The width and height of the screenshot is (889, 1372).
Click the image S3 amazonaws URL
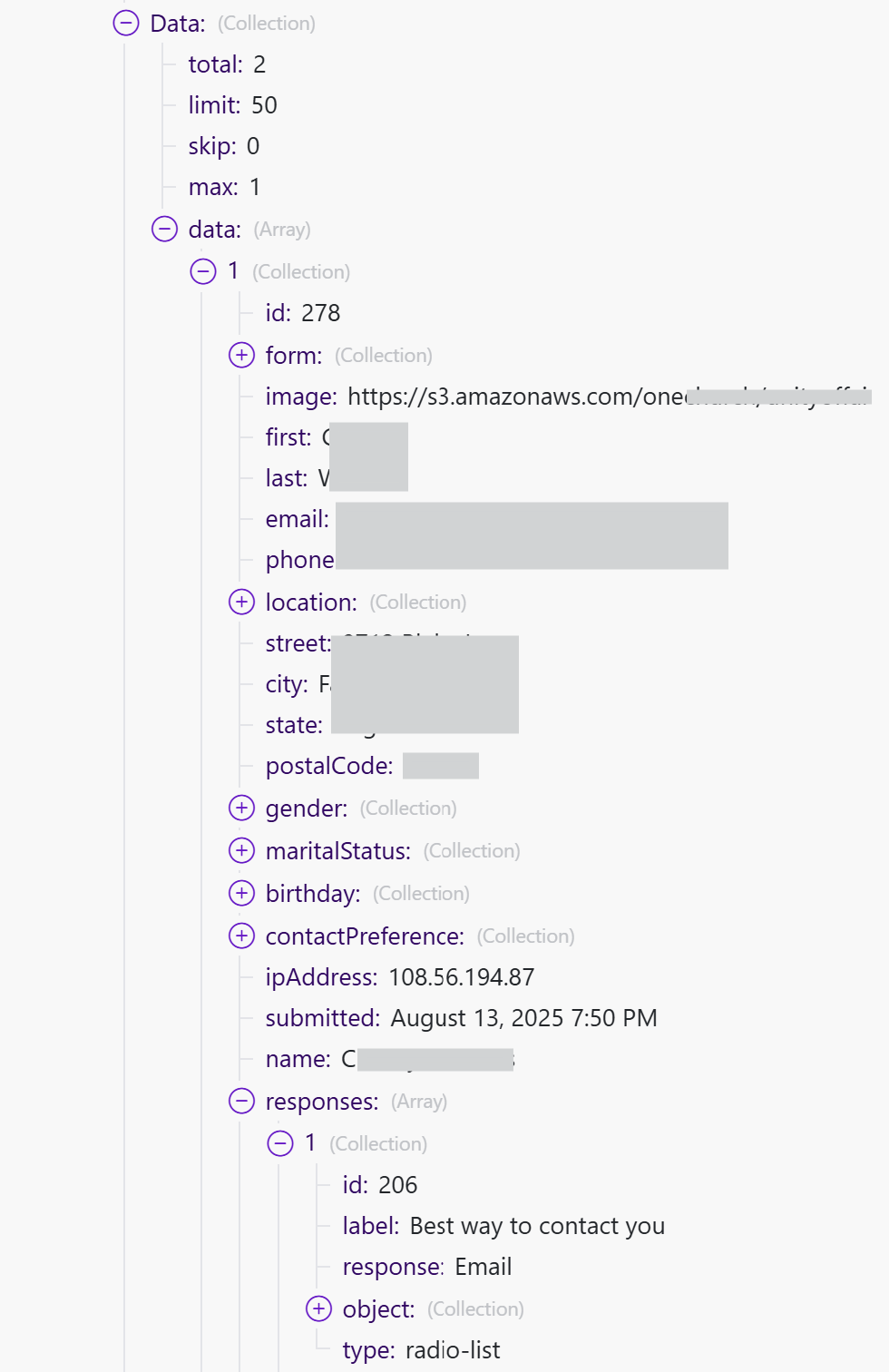(517, 397)
